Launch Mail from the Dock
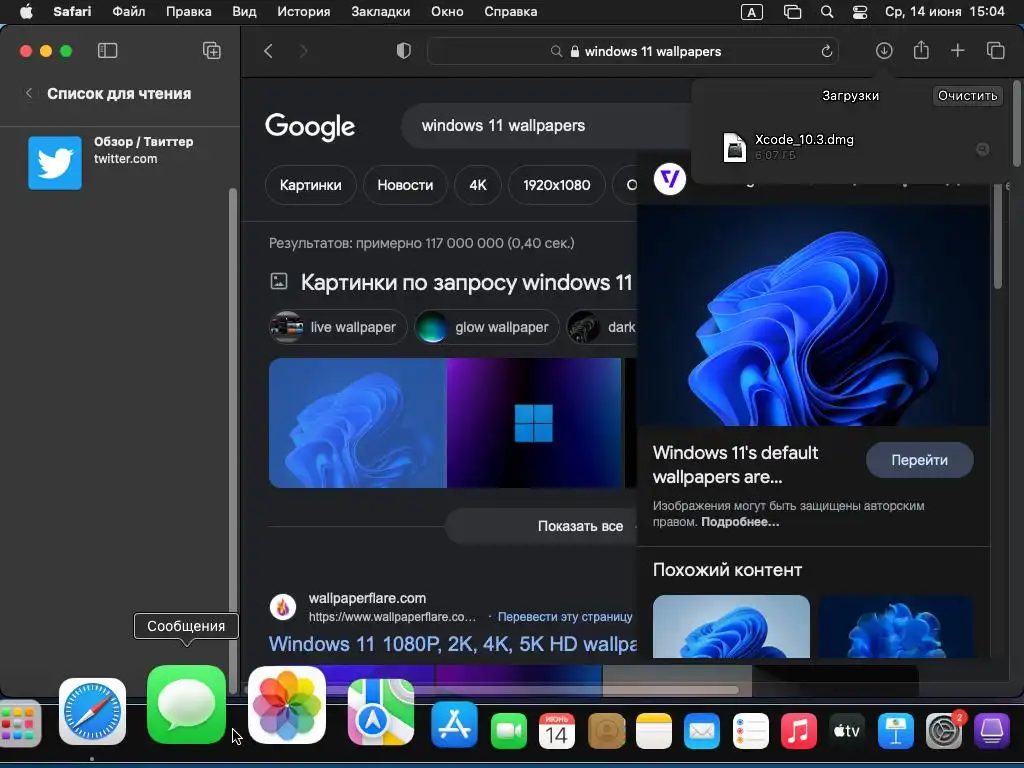Image resolution: width=1024 pixels, height=768 pixels. click(x=702, y=731)
